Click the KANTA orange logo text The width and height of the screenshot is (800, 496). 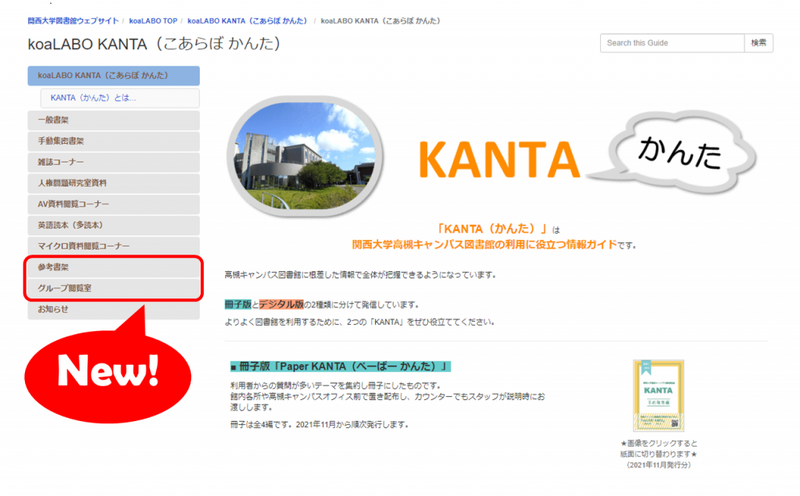(x=499, y=158)
